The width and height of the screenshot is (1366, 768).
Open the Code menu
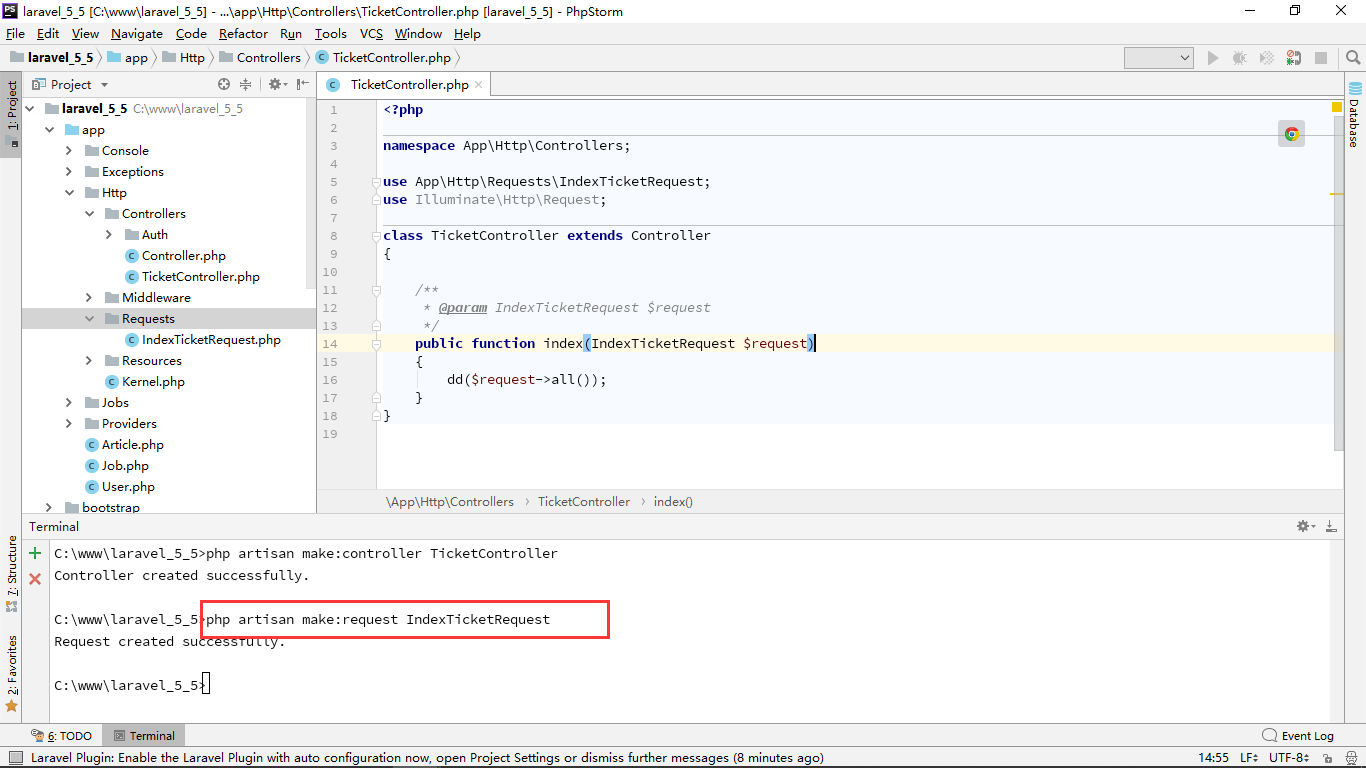pyautogui.click(x=191, y=34)
